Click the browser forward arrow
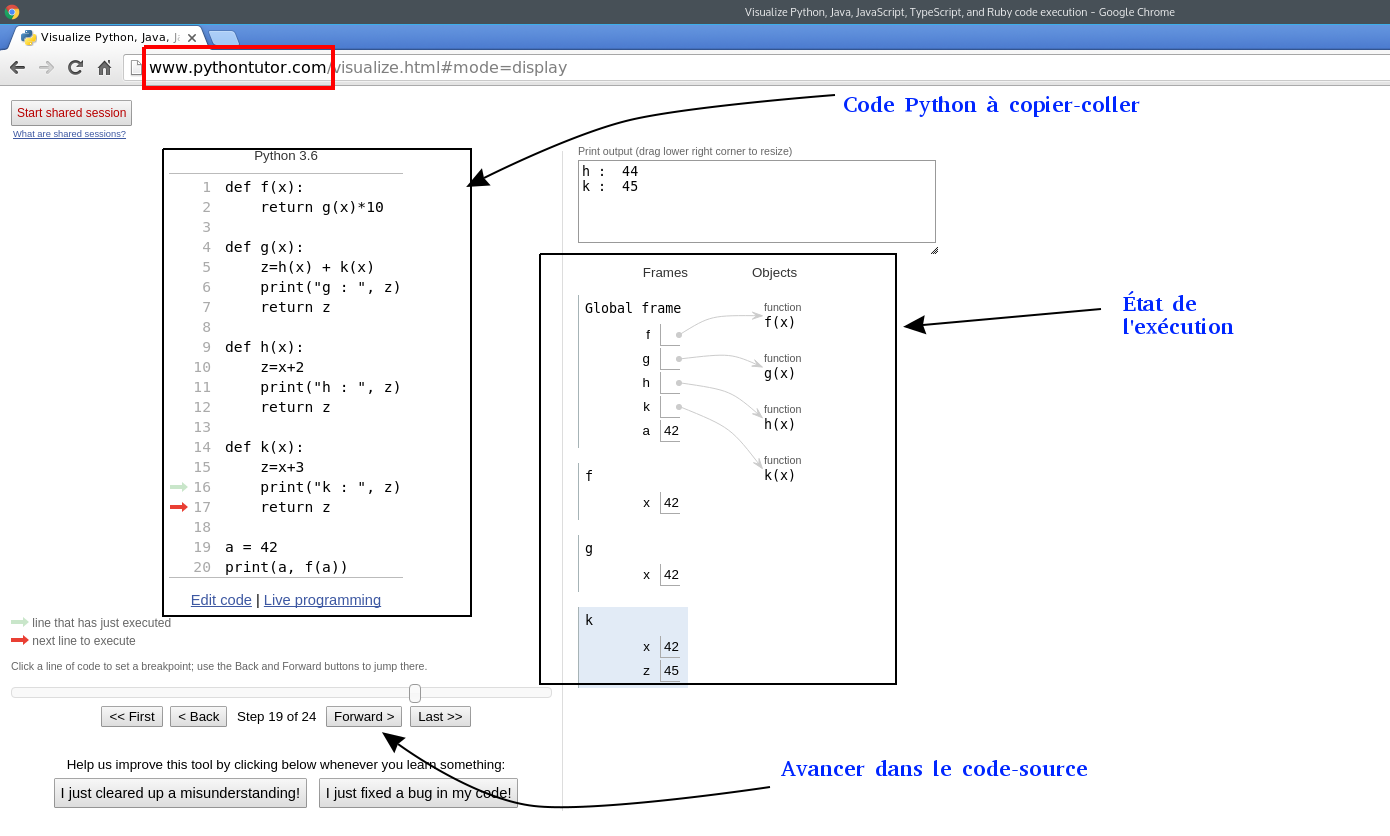Viewport: 1390px width, 836px height. click(46, 68)
